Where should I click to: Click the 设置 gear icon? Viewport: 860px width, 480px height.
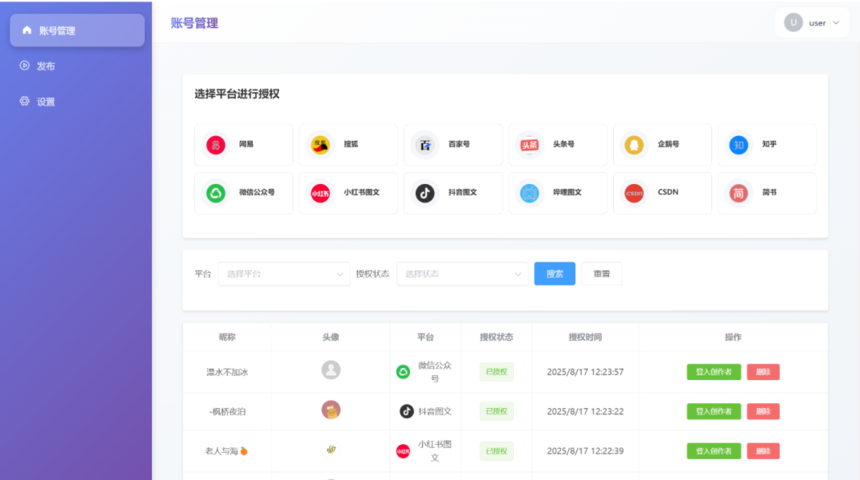tap(25, 101)
